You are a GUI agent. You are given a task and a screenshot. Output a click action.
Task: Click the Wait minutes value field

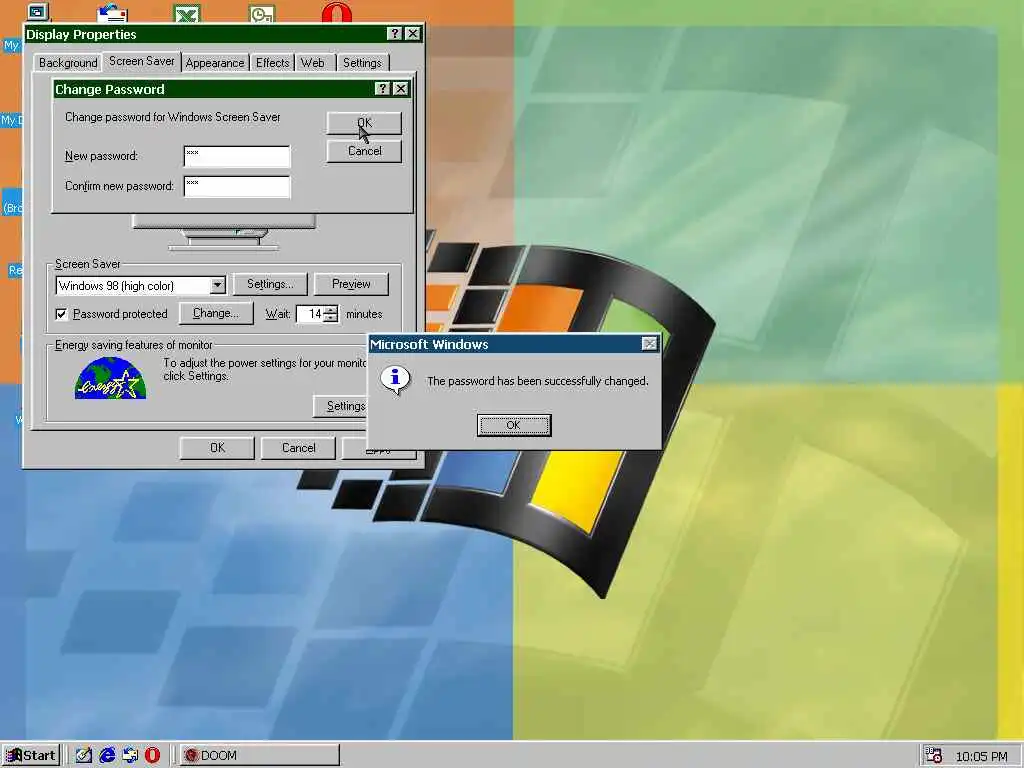point(311,314)
